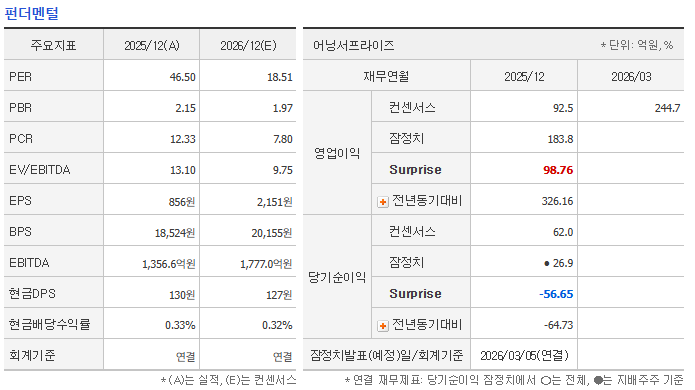The width and height of the screenshot is (695, 390).
Task: Click the 영업이익 group label
Action: (337, 153)
